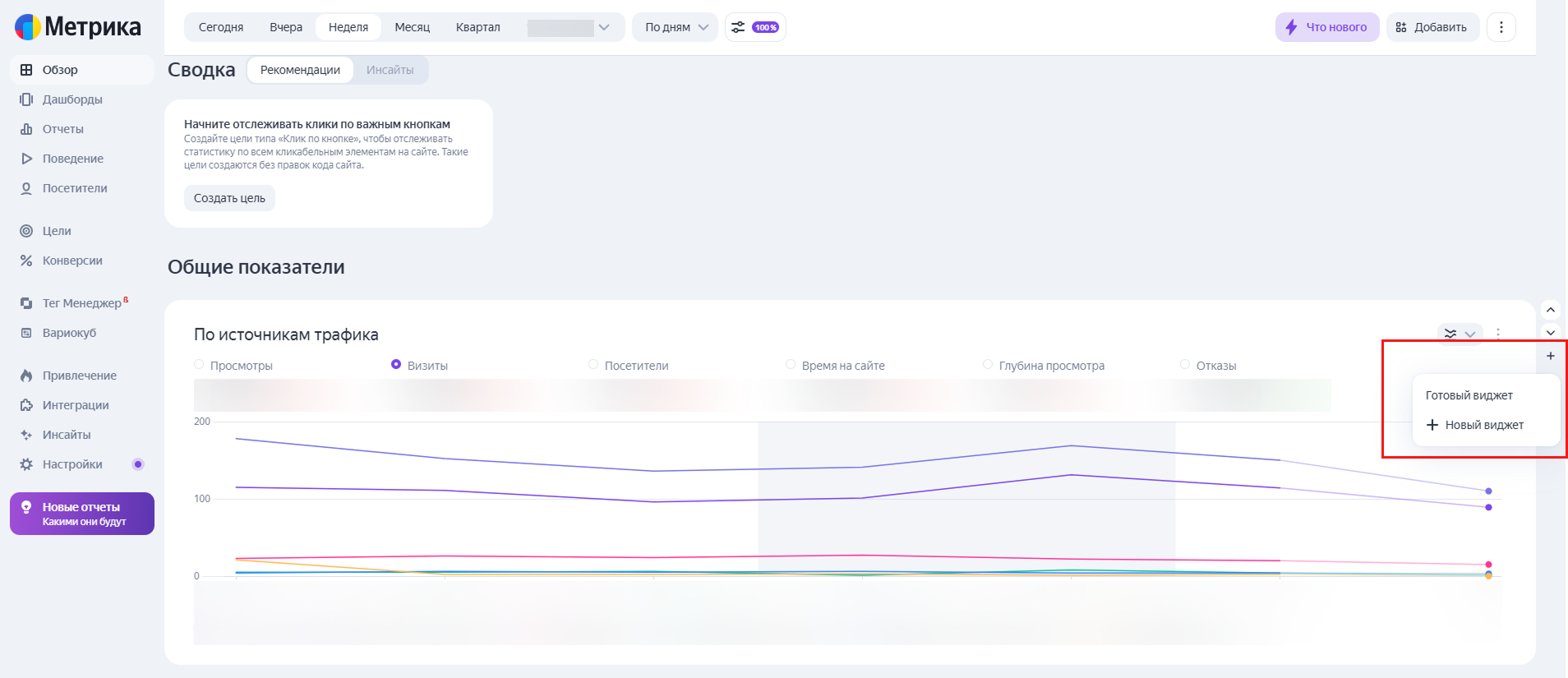Open Настройки gear in sidebar
The width and height of the screenshot is (1568, 678).
coord(26,464)
